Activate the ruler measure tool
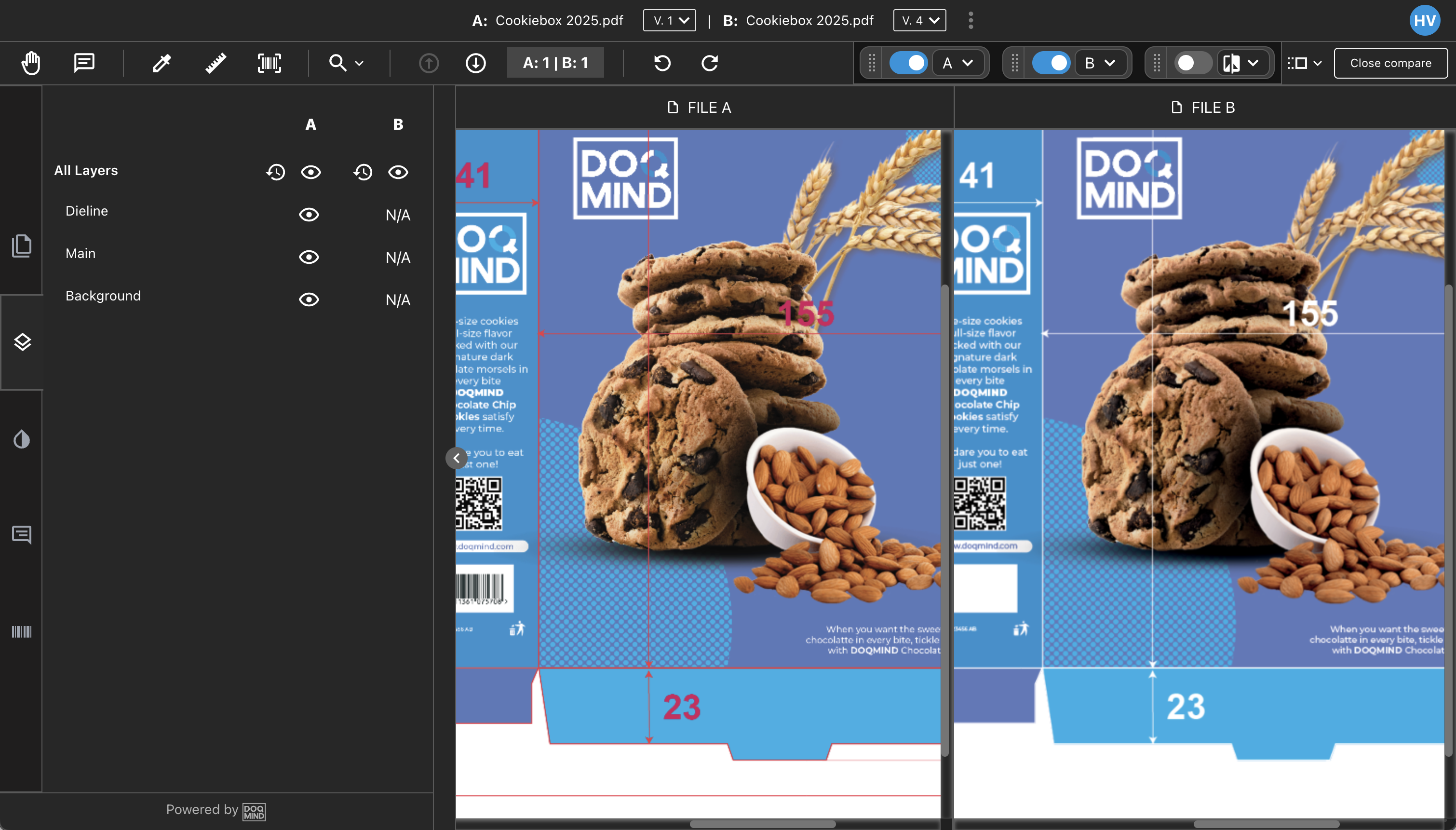 (216, 63)
